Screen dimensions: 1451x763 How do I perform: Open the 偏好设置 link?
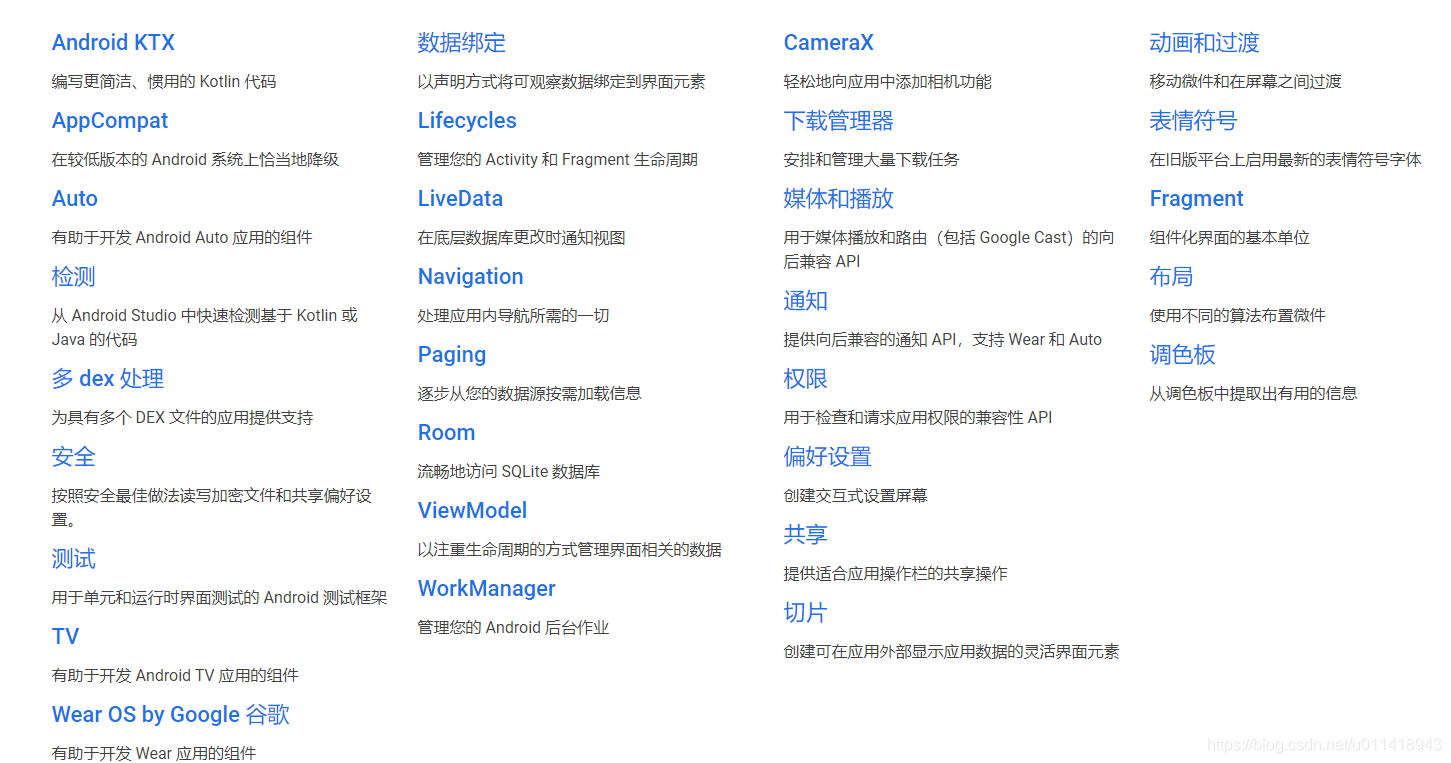point(828,457)
